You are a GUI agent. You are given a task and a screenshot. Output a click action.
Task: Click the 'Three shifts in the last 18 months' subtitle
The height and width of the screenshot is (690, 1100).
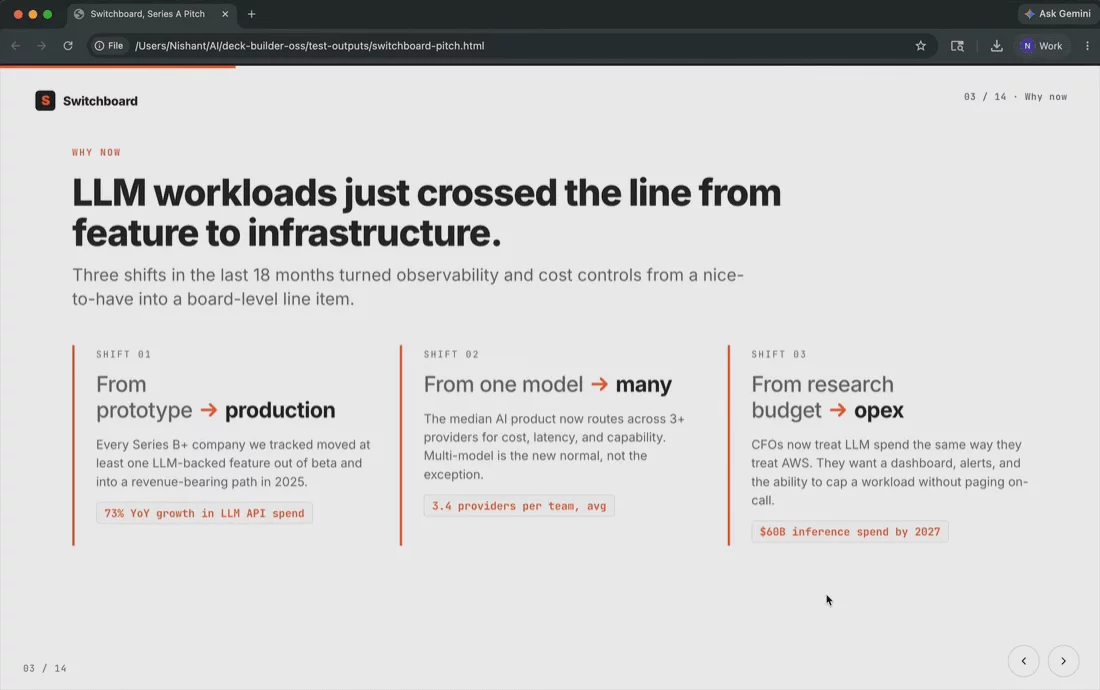(x=408, y=287)
